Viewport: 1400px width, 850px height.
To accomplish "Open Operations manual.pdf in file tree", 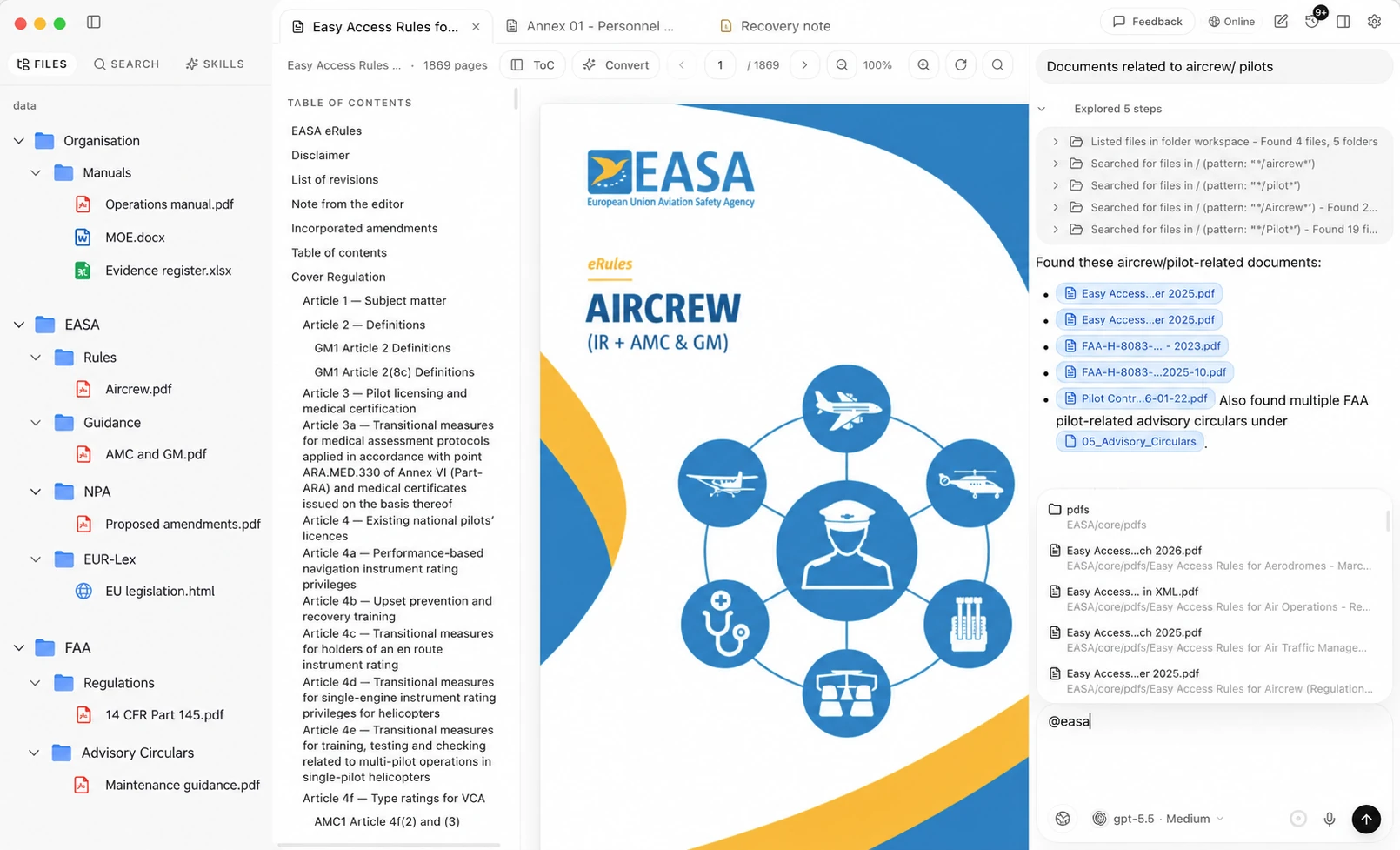I will click(x=169, y=204).
